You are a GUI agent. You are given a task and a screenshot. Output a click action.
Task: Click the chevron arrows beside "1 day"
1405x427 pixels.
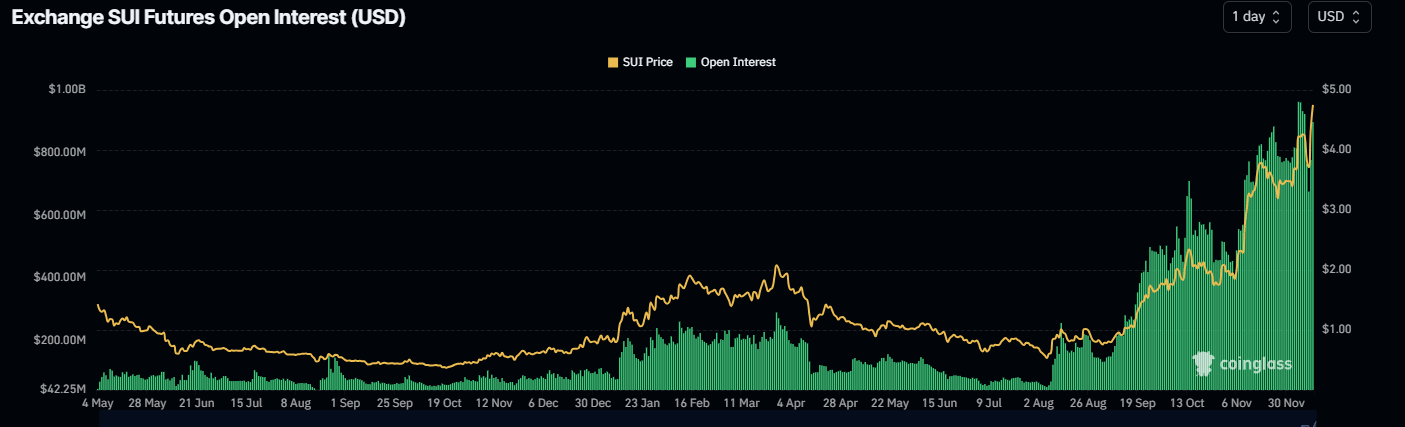coord(1276,17)
